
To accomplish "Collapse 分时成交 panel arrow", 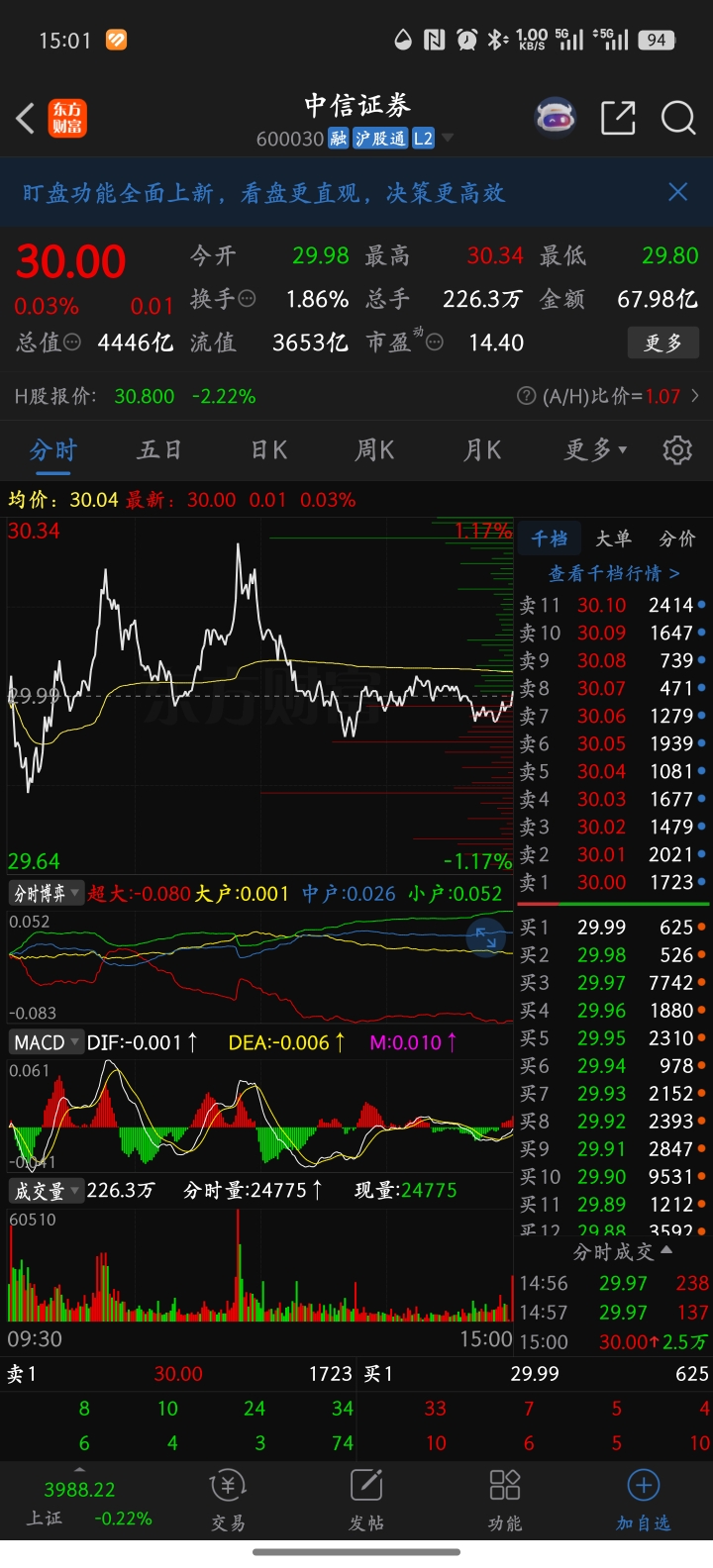I will (x=666, y=1250).
